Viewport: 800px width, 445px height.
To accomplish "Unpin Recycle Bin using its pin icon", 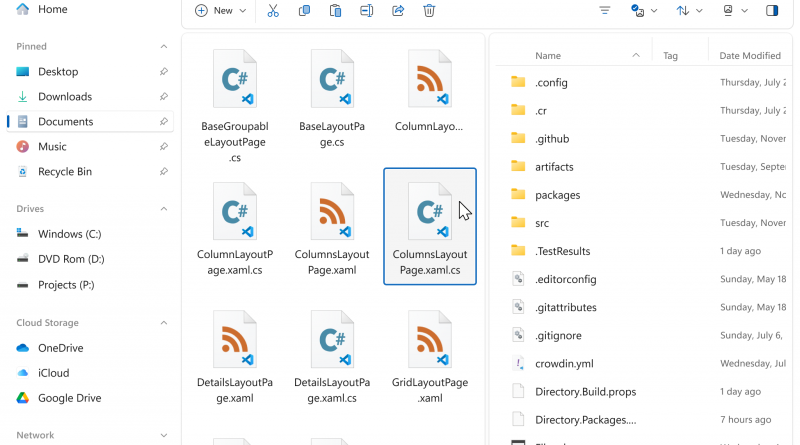I will point(164,171).
